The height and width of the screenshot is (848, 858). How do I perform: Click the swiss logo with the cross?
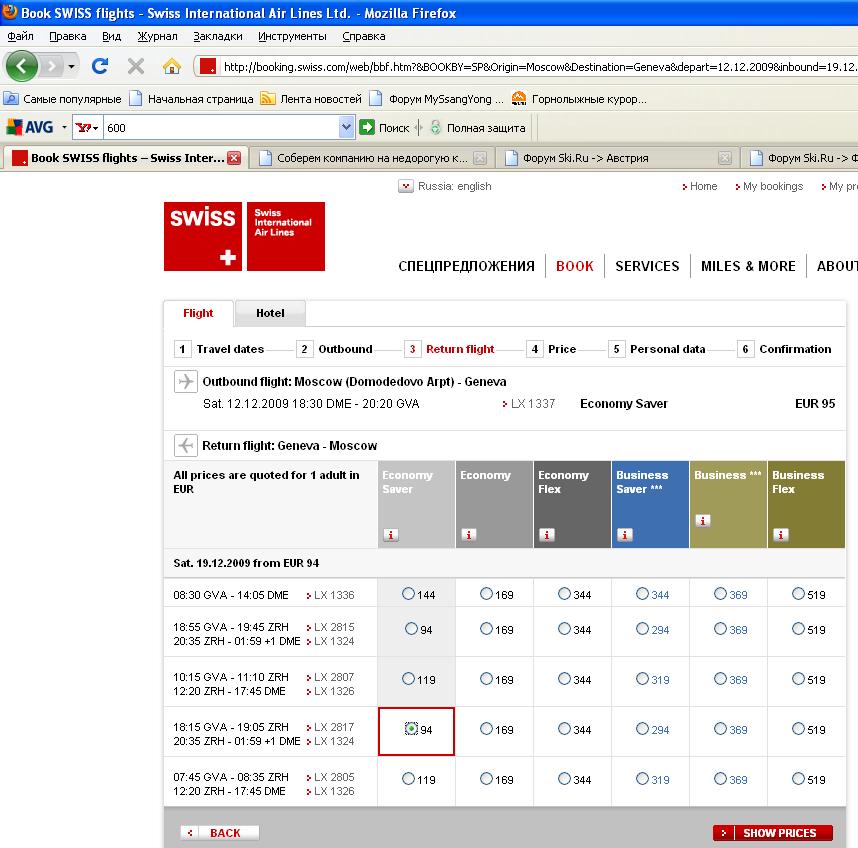(202, 236)
